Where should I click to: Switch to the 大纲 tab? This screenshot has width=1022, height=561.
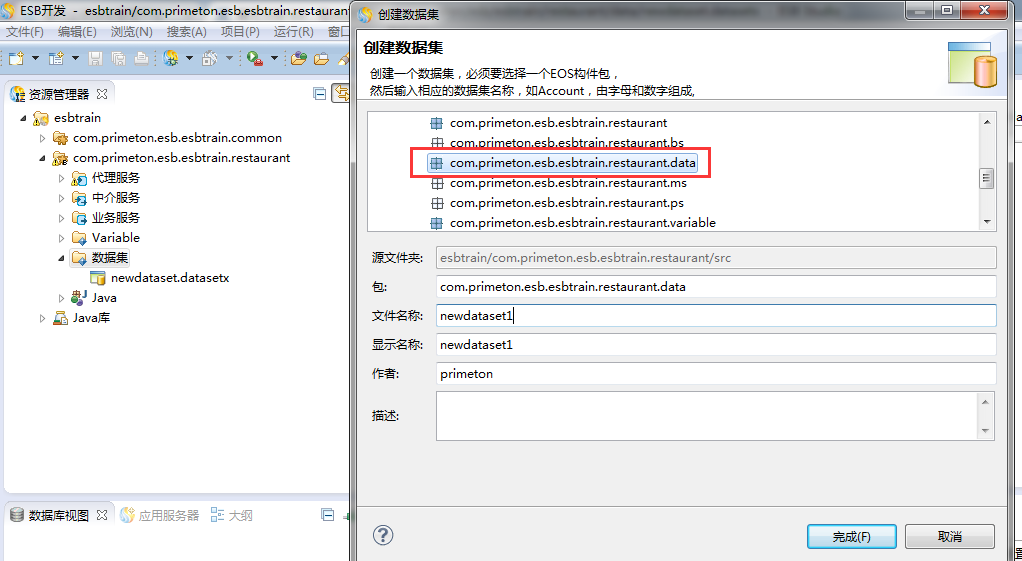(x=231, y=515)
